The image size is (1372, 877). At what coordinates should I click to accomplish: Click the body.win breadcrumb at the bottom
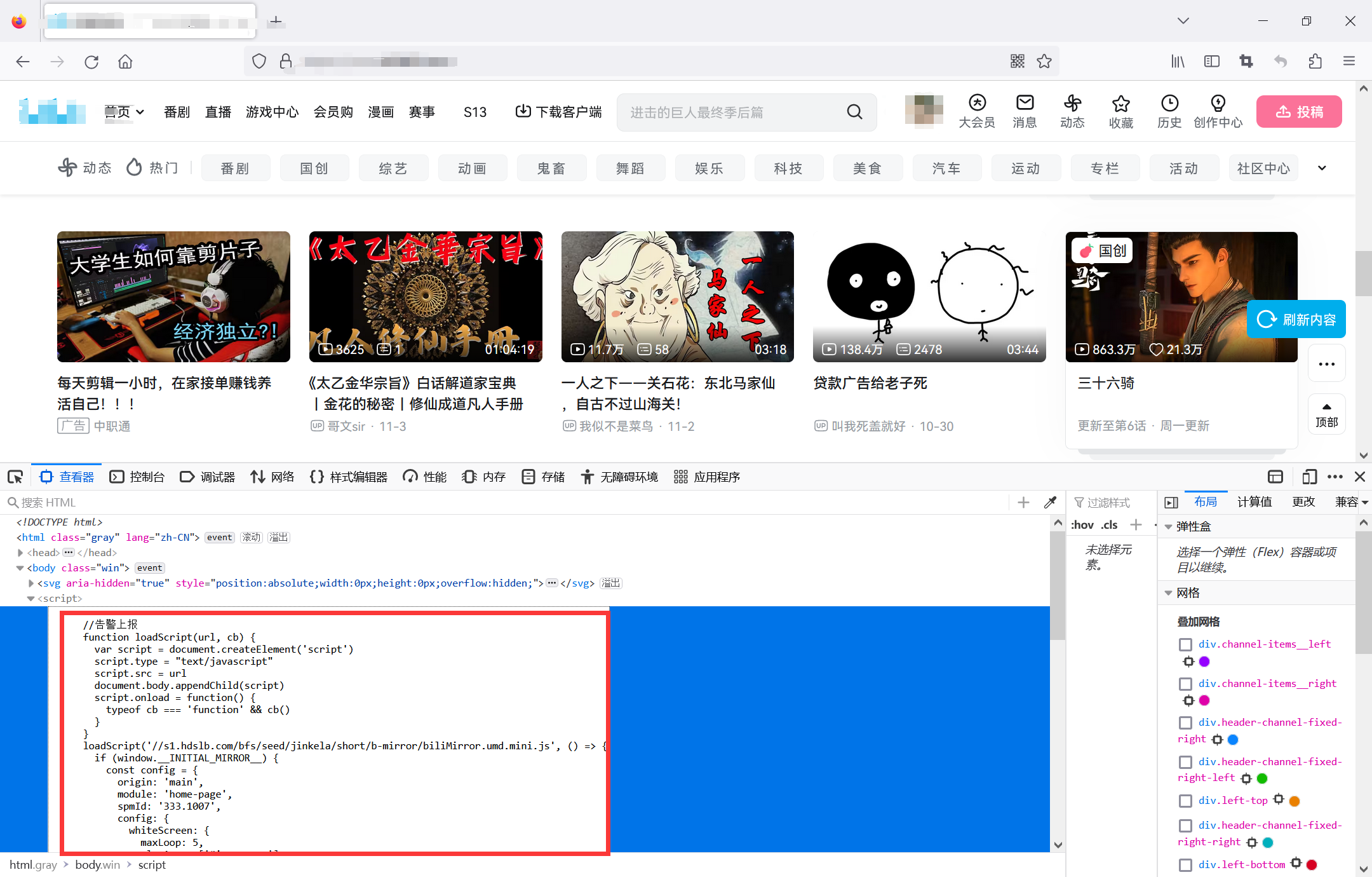pos(97,864)
